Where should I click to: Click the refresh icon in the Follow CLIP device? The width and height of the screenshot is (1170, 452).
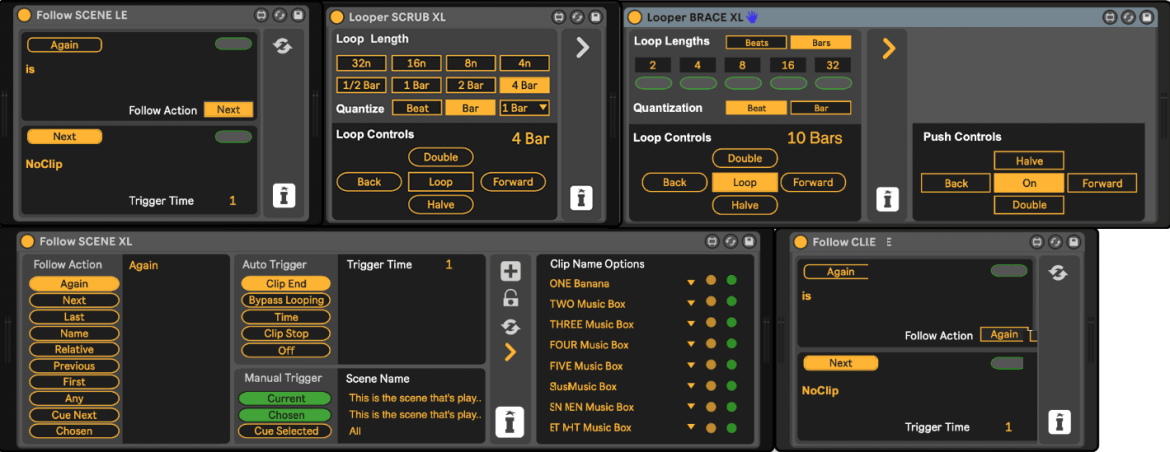pos(1057,273)
